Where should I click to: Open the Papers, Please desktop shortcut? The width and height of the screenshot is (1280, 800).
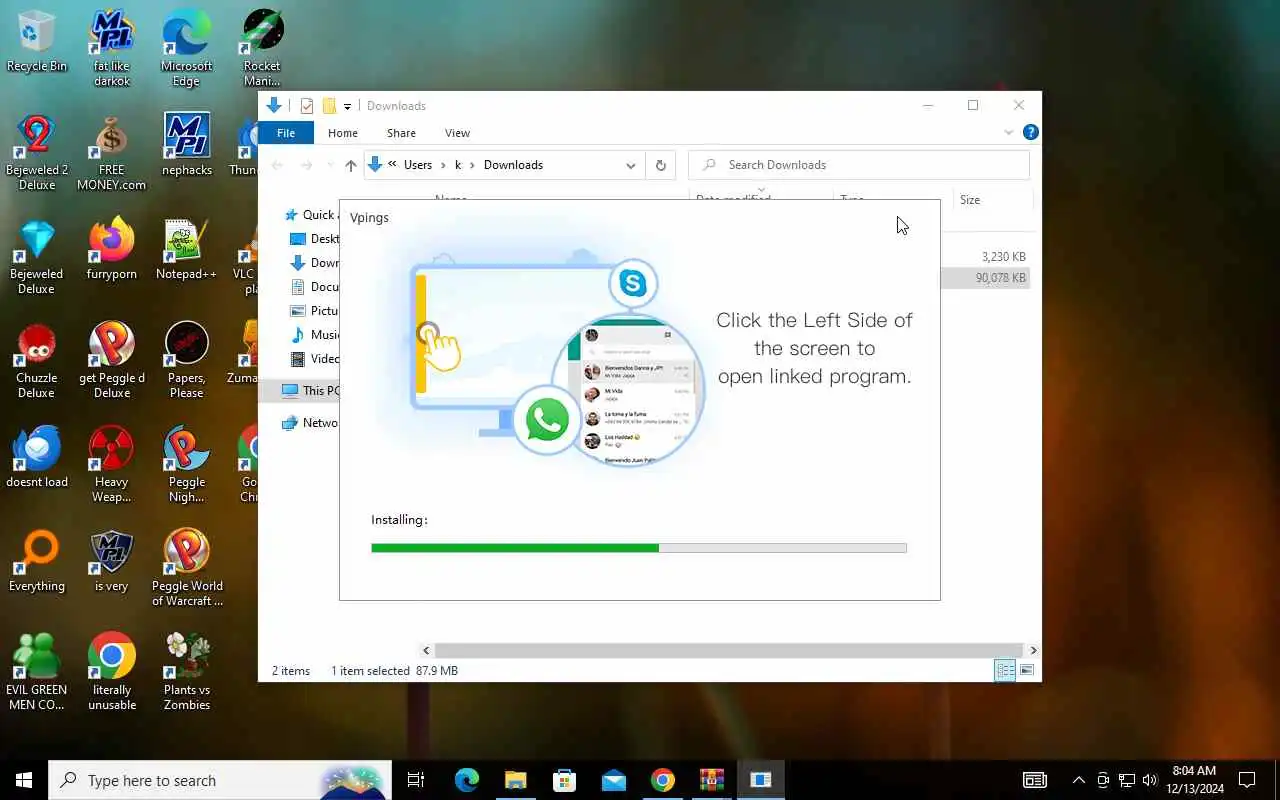(x=186, y=360)
